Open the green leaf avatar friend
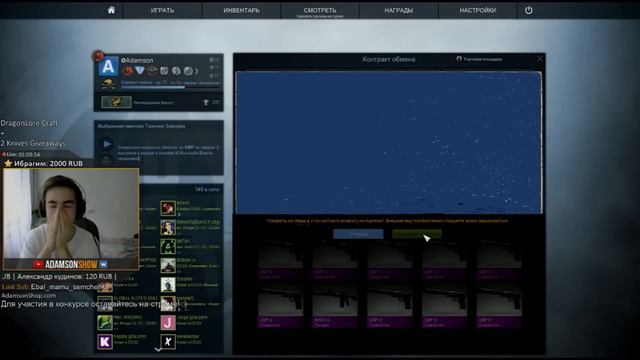This screenshot has width=640, height=360. (x=105, y=322)
